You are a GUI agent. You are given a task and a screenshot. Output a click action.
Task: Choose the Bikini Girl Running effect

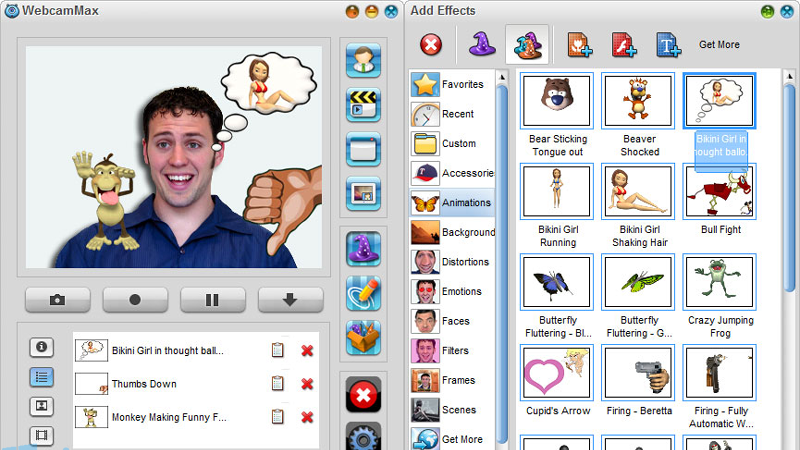tap(557, 191)
